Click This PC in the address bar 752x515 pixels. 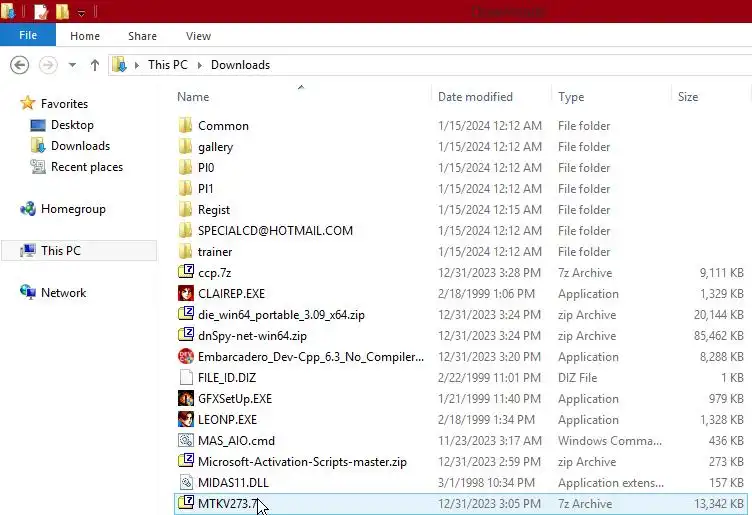pyautogui.click(x=168, y=65)
